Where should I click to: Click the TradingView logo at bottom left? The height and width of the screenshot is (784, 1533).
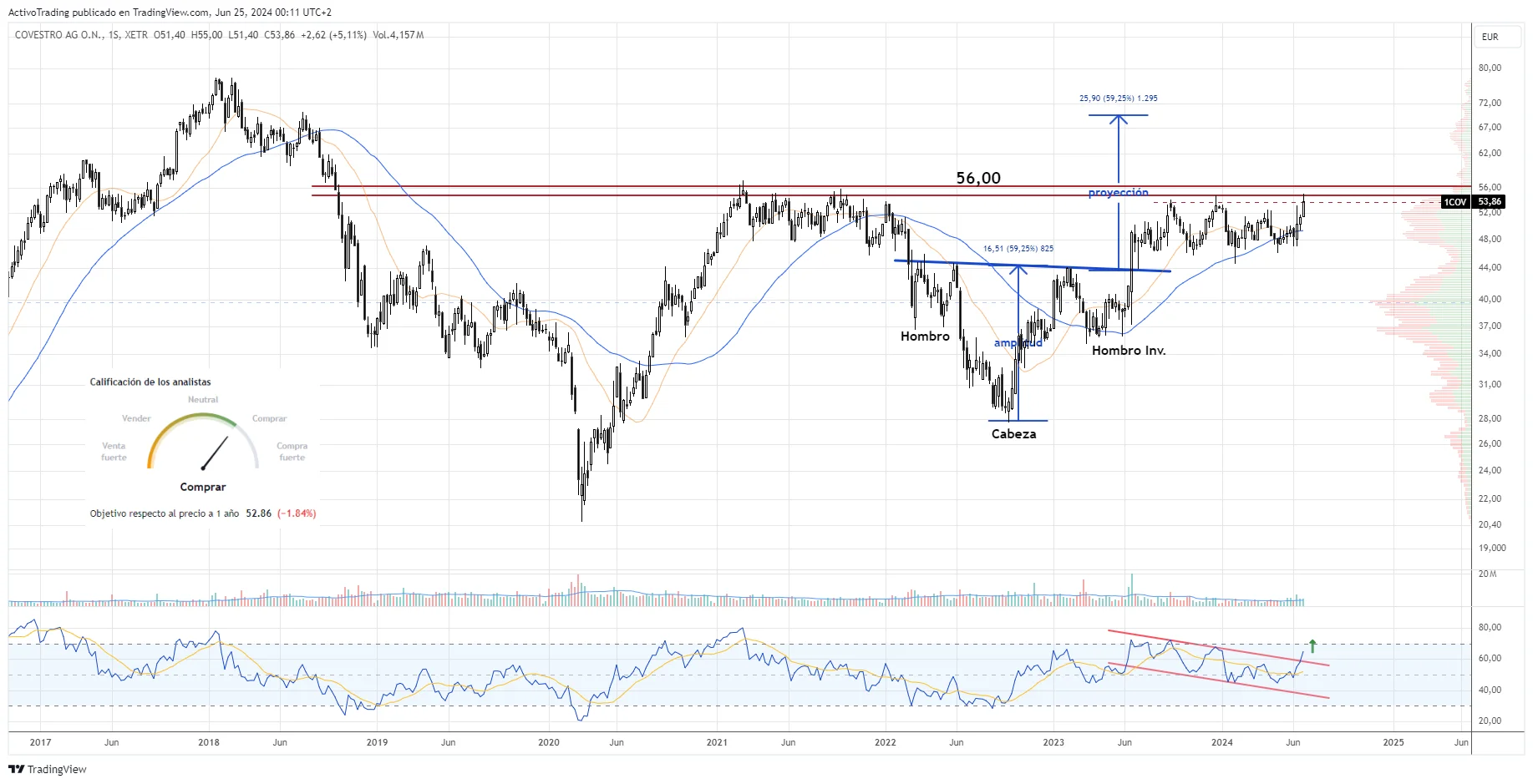pyautogui.click(x=48, y=769)
